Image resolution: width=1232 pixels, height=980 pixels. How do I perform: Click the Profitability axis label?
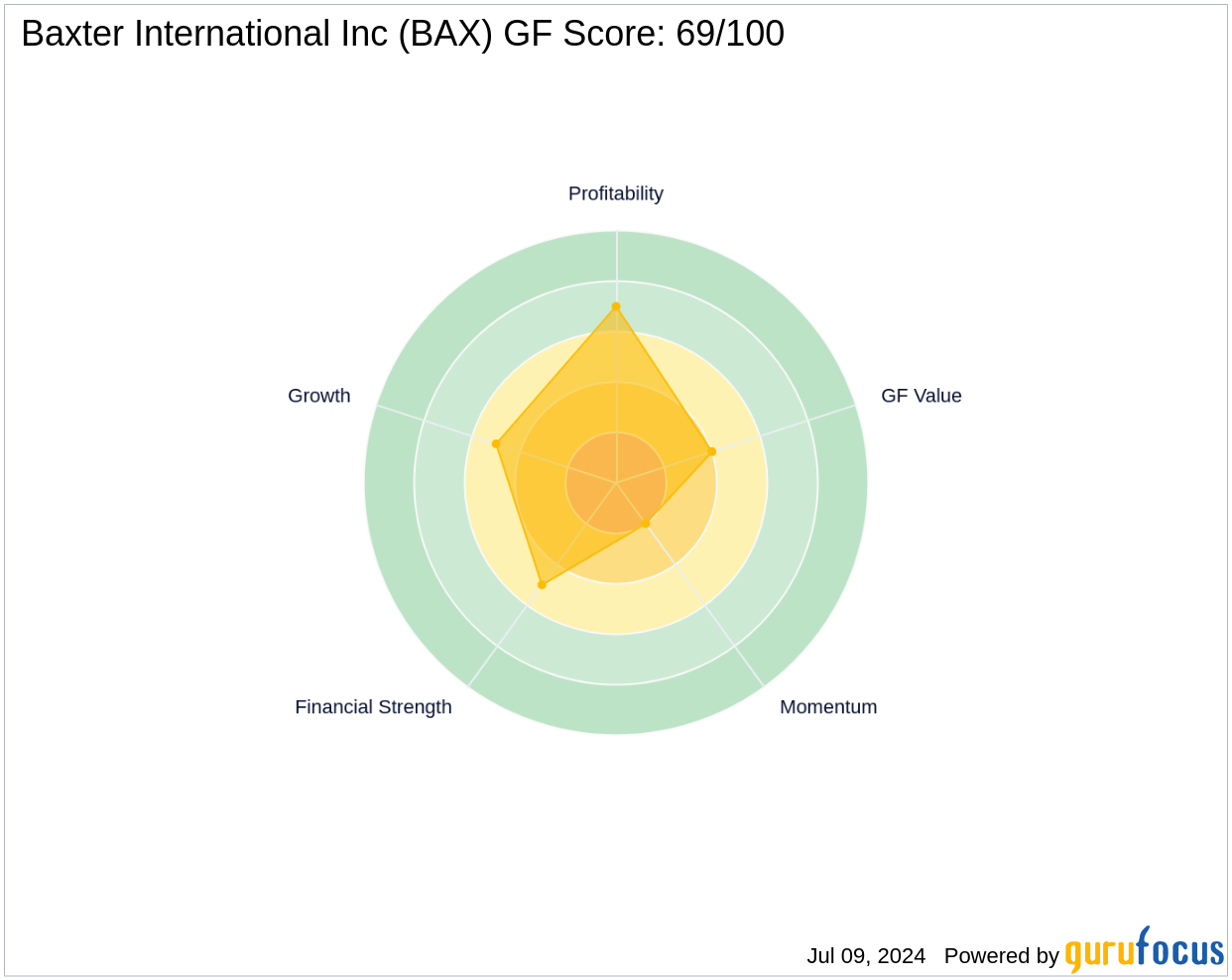coord(615,193)
